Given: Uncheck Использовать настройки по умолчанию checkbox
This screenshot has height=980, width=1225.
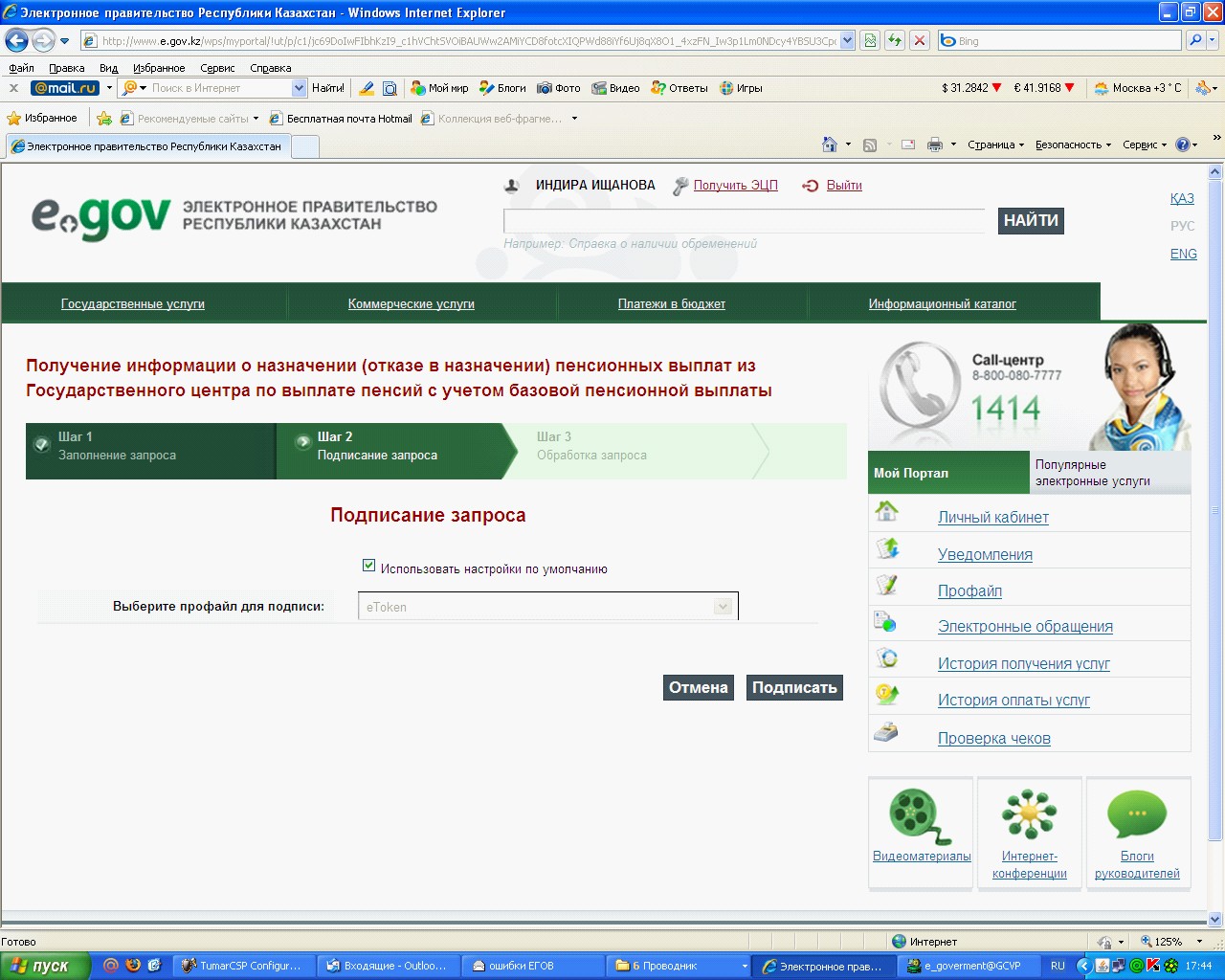Looking at the screenshot, I should 368,566.
